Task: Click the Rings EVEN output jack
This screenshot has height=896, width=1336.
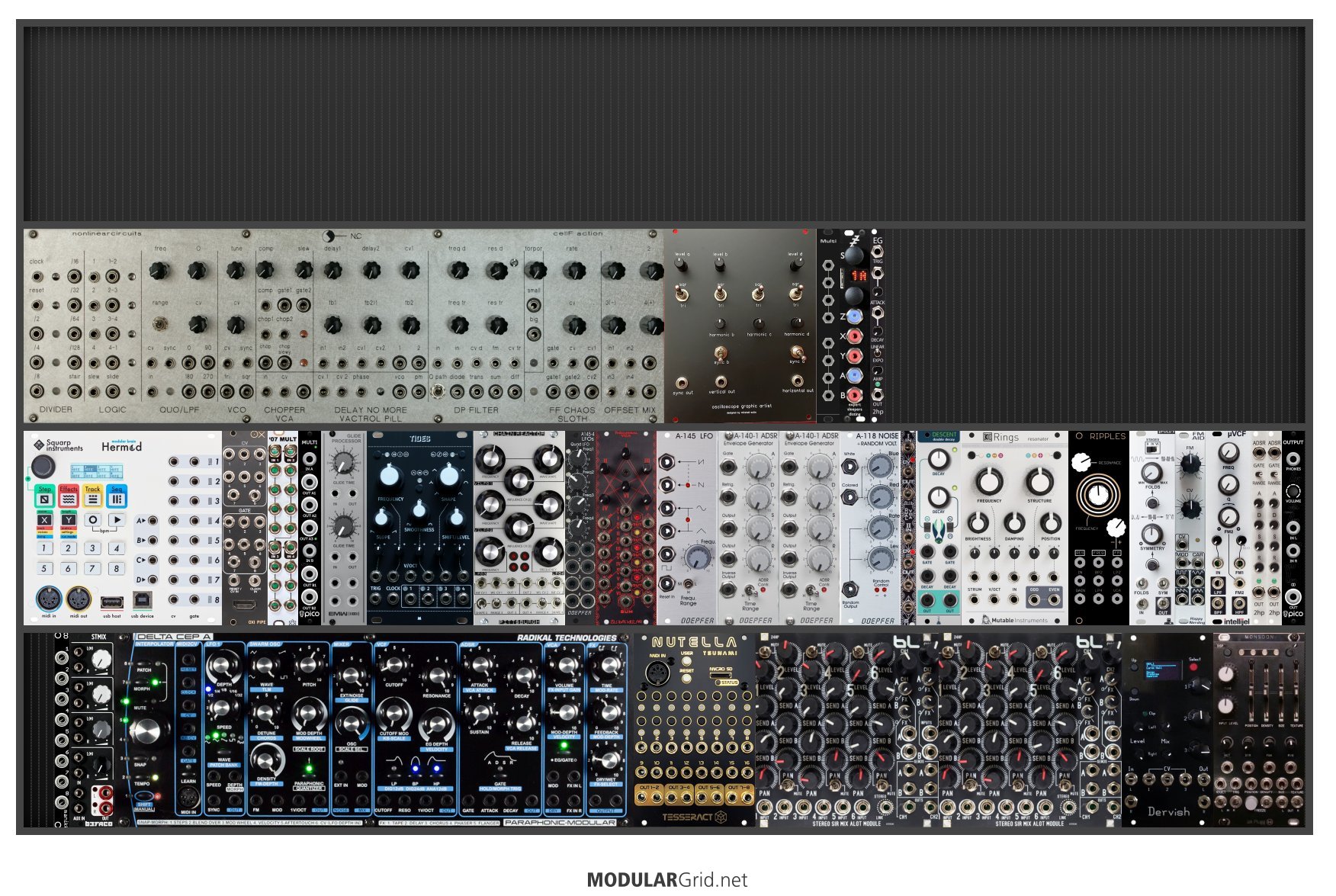Action: coord(1054,600)
